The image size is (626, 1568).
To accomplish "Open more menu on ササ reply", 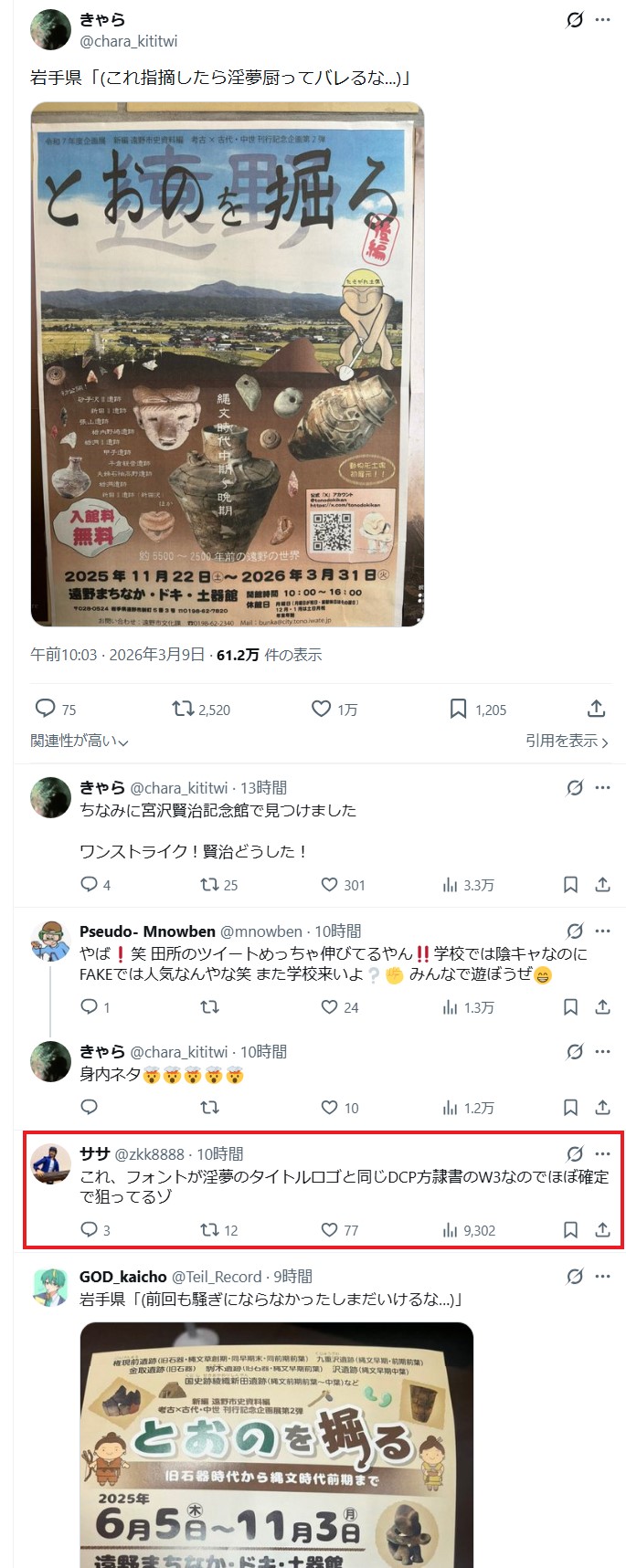I will (x=602, y=1153).
